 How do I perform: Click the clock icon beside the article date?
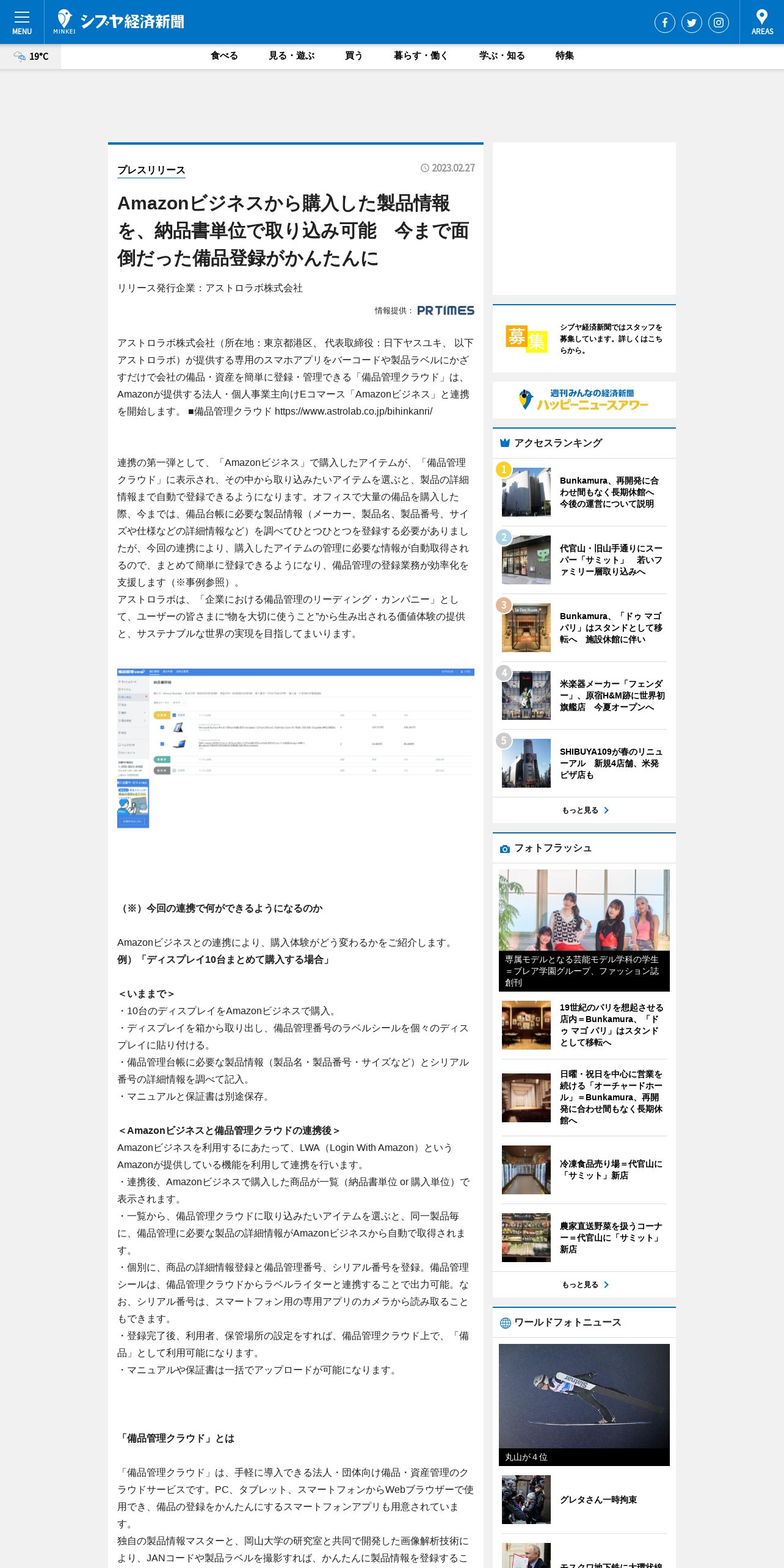click(425, 168)
